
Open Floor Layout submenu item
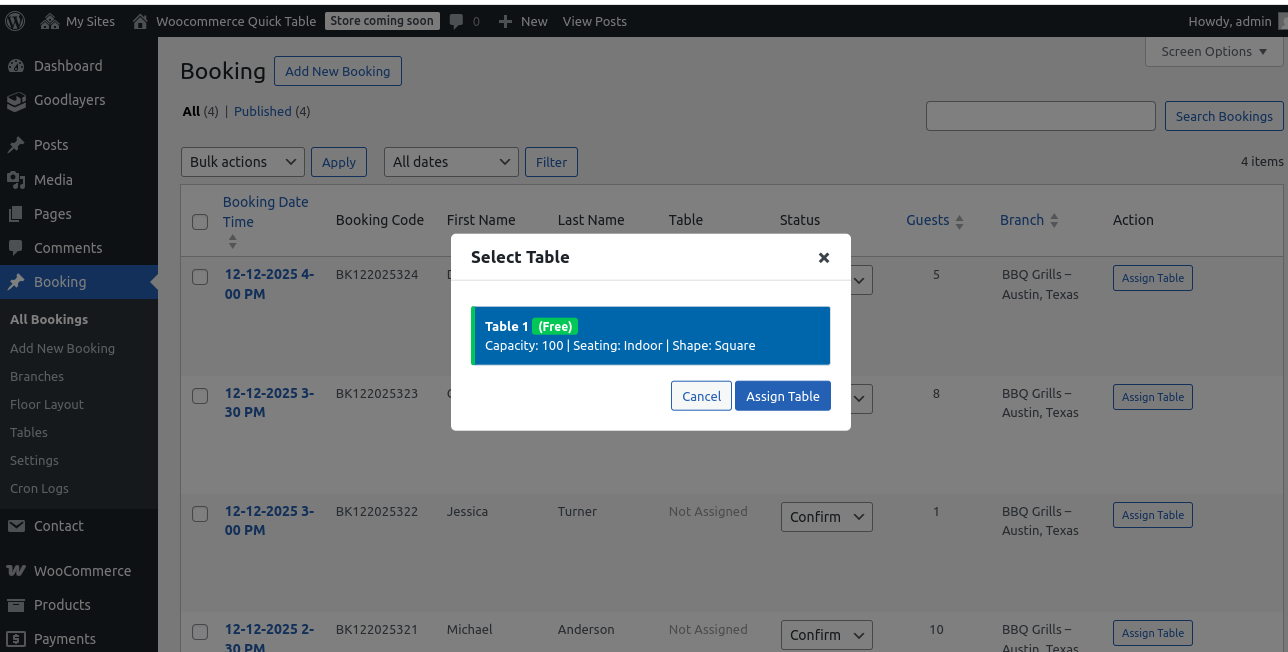[x=47, y=404]
